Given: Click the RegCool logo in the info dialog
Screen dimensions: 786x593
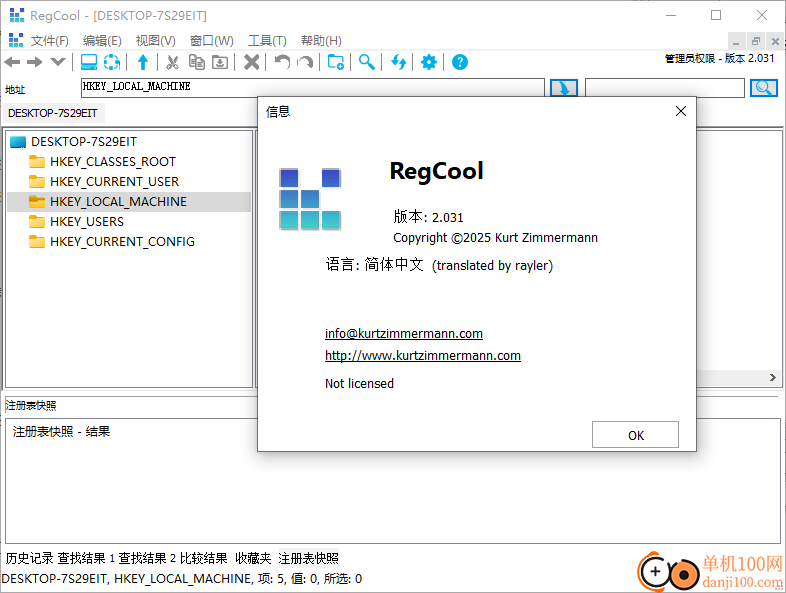Looking at the screenshot, I should 310,199.
